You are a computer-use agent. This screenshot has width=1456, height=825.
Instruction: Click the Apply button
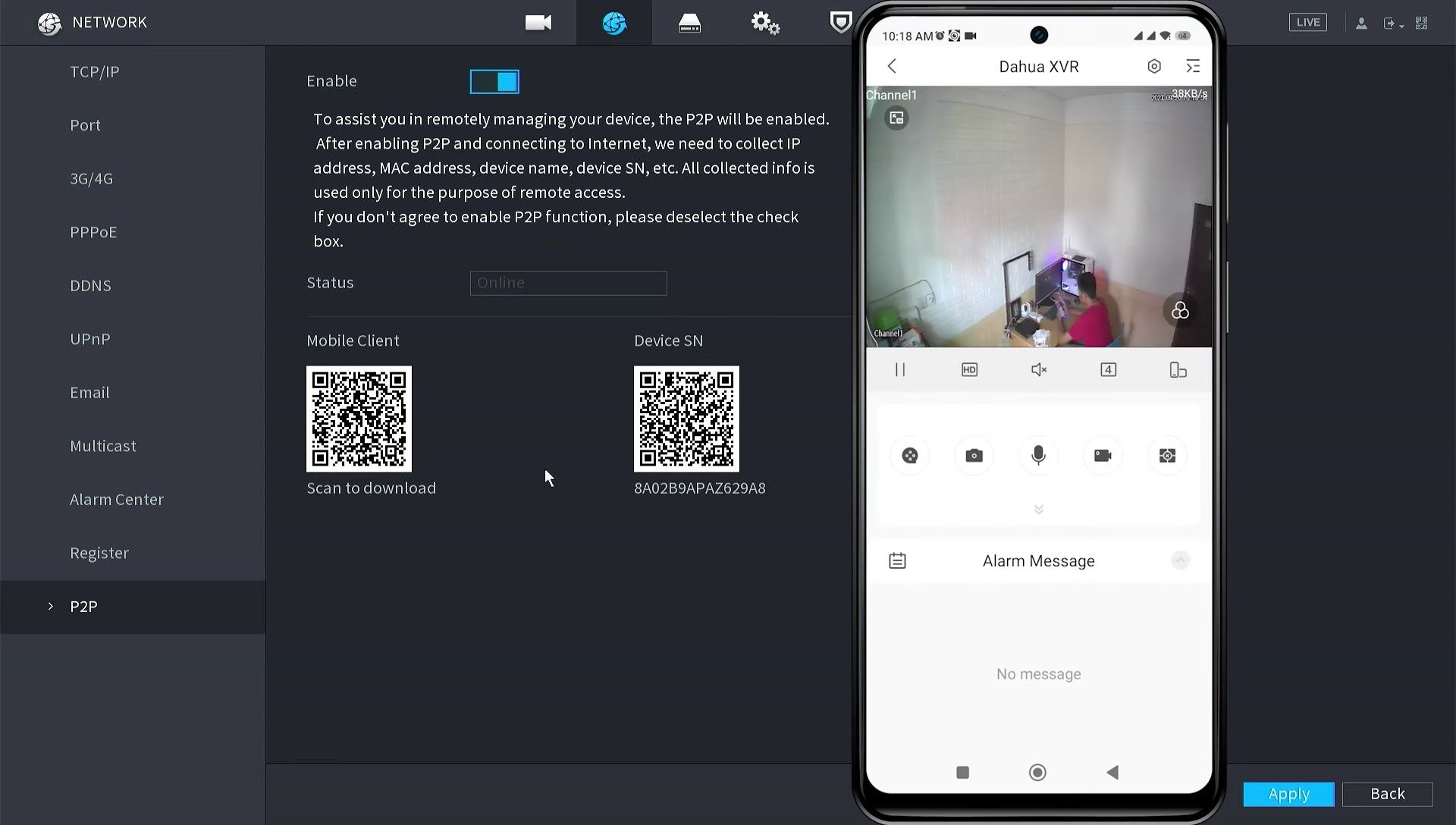(x=1288, y=794)
